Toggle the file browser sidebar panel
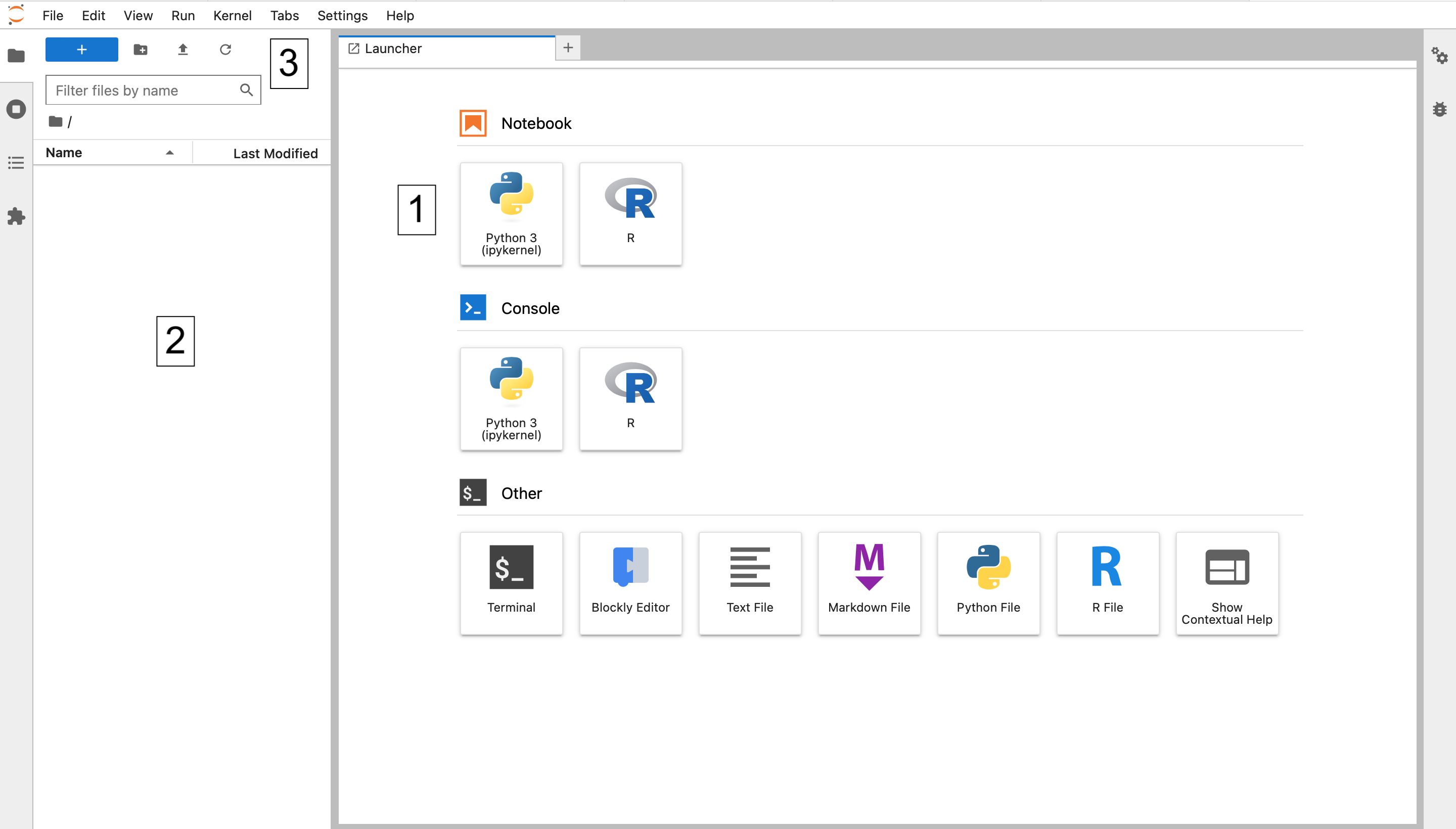The image size is (1456, 829). (x=15, y=55)
